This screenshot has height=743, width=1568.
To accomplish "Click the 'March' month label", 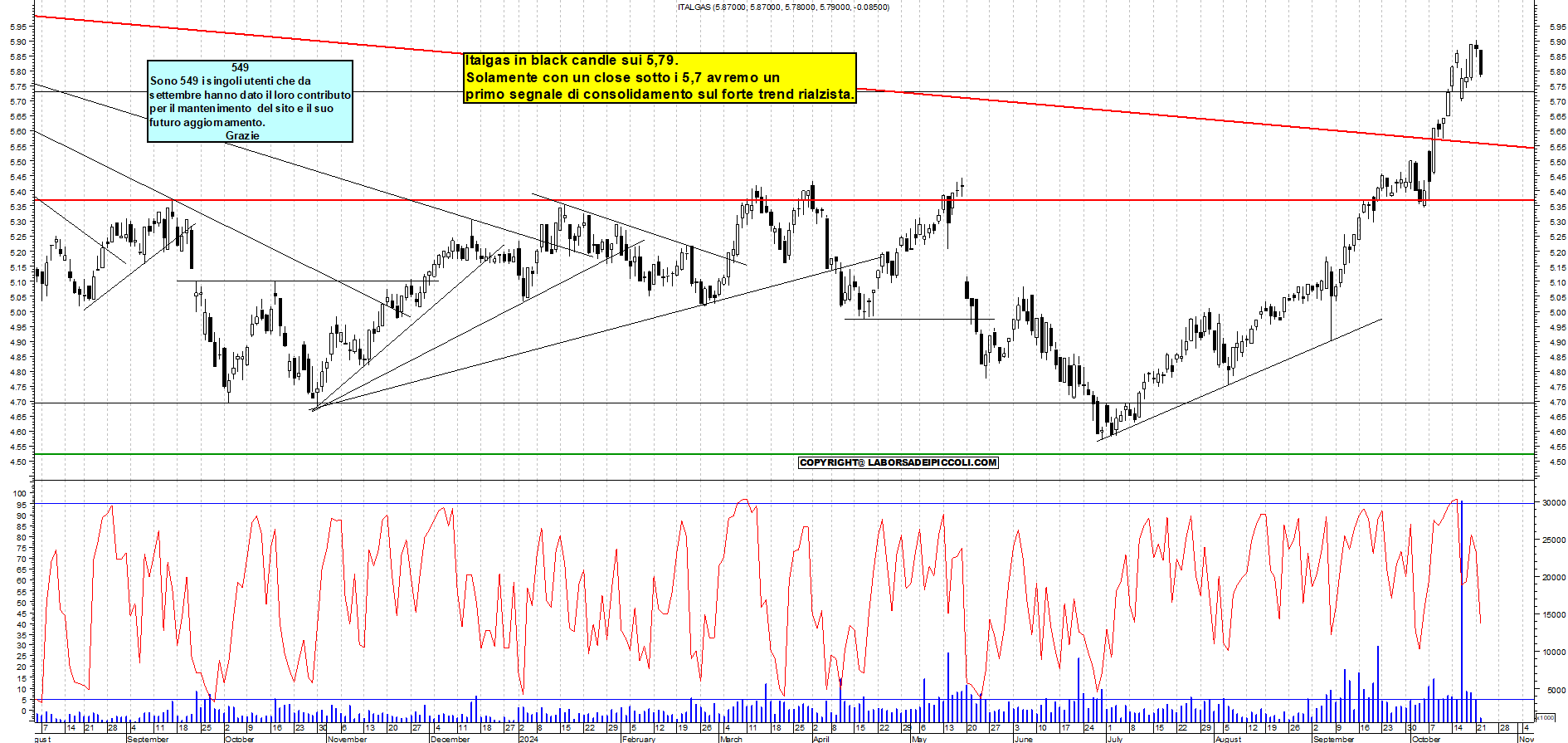I will [731, 739].
